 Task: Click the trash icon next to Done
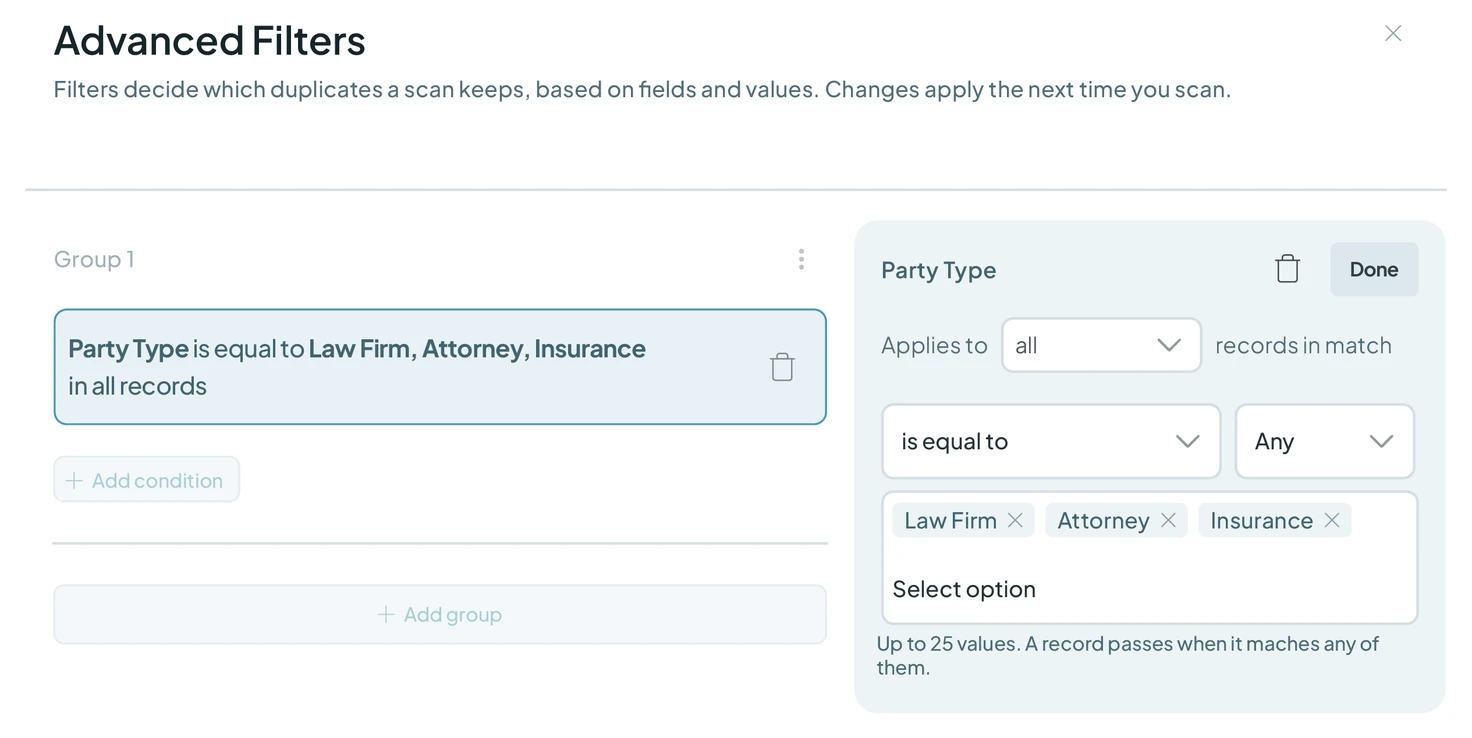point(1287,269)
